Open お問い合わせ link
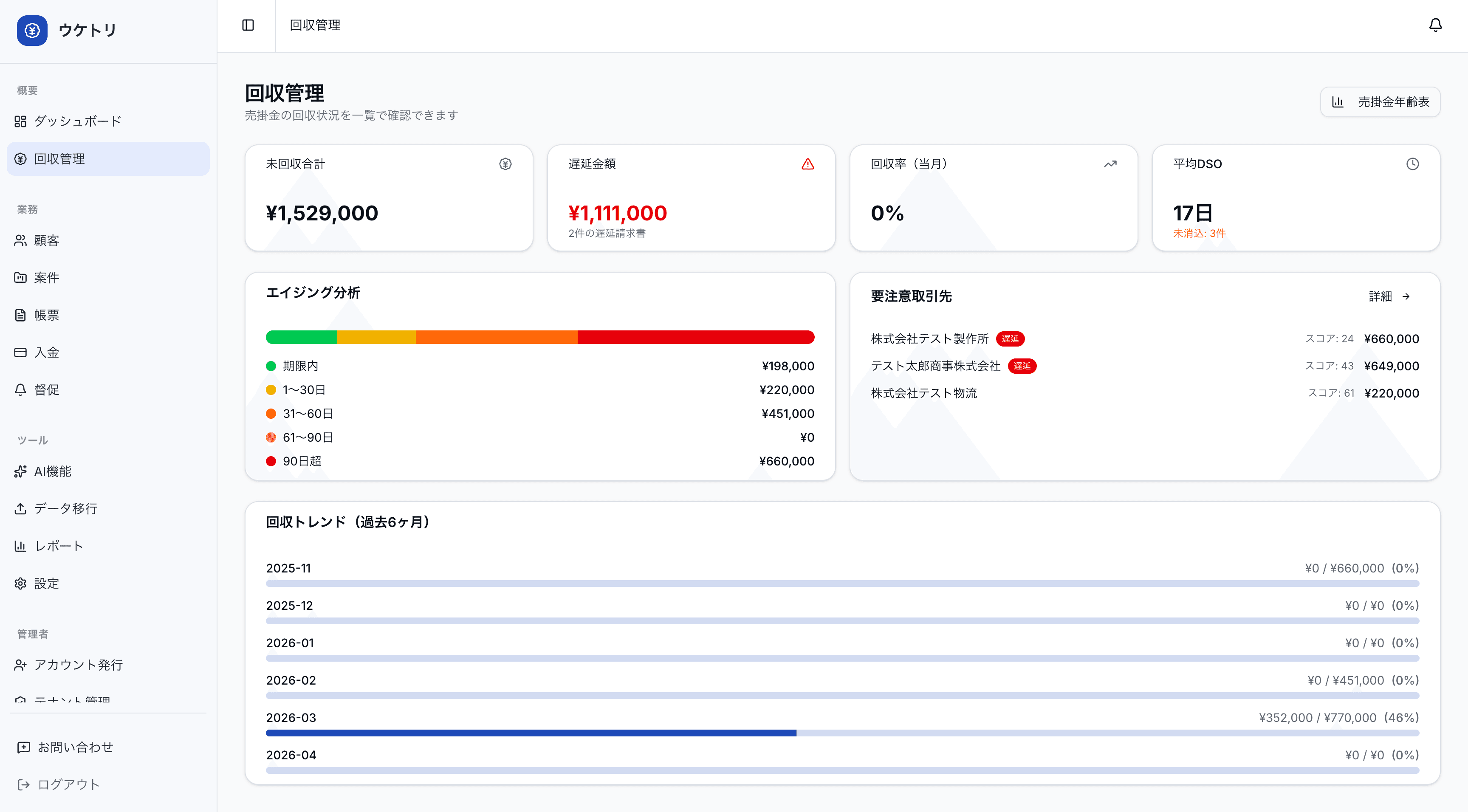Screen dimensions: 1468x812 click(x=75, y=747)
